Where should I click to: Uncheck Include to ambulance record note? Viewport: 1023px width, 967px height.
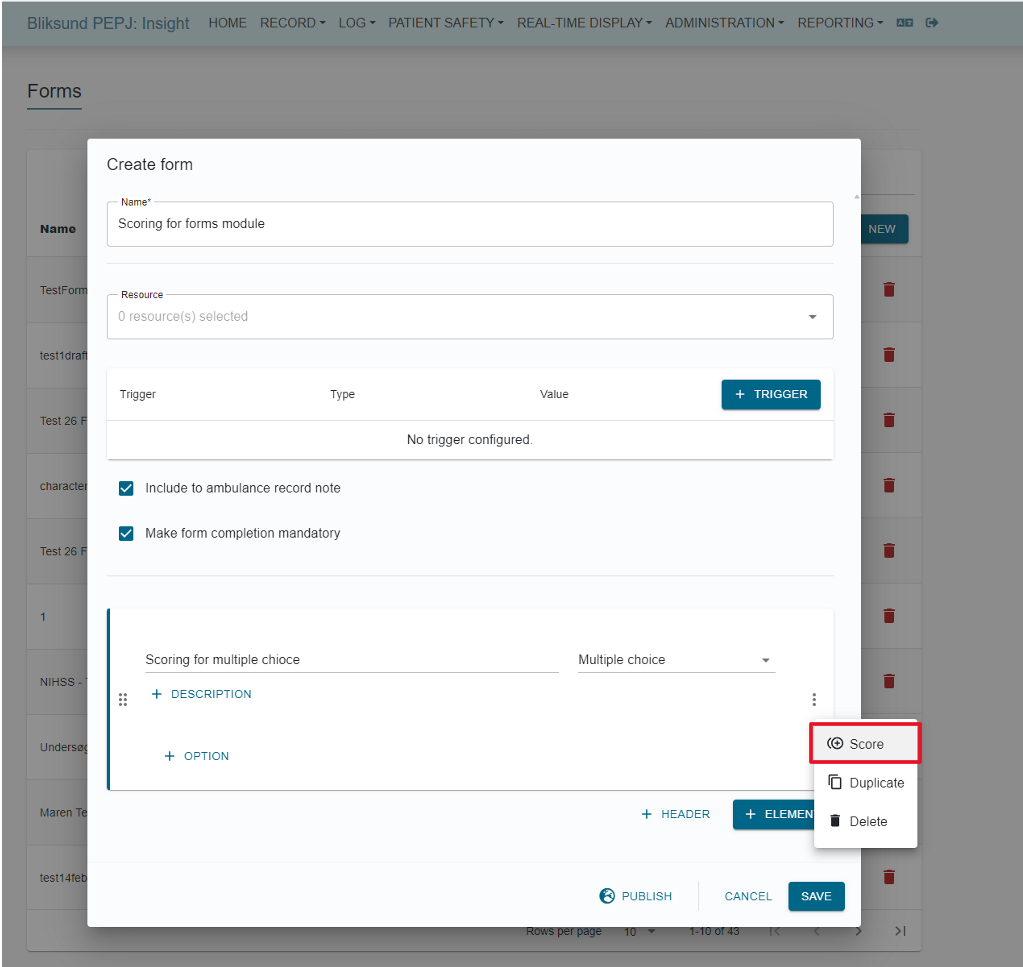click(127, 488)
